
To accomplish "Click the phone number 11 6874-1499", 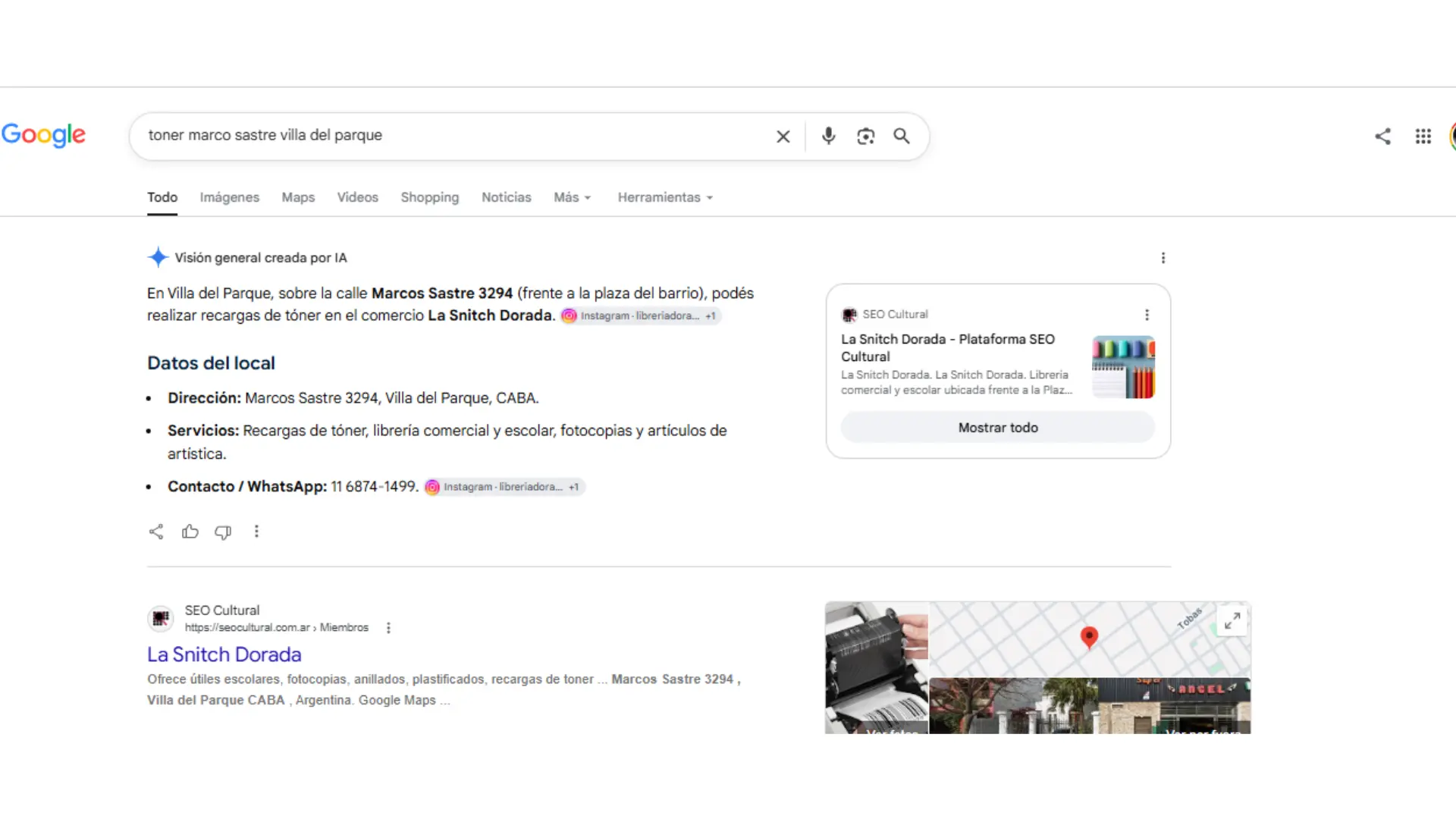I will [x=374, y=487].
